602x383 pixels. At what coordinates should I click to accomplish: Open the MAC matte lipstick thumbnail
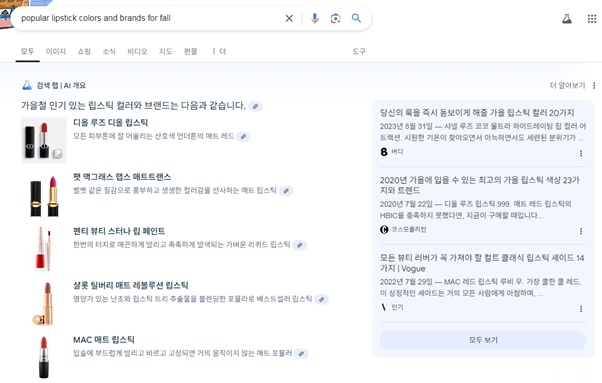[44, 357]
